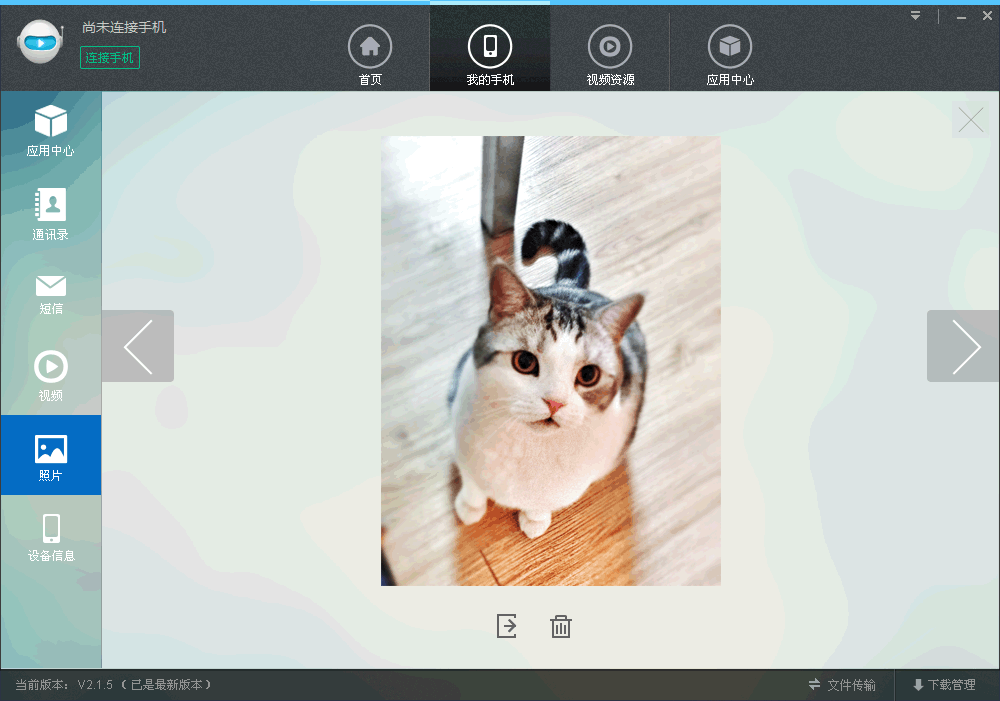
Task: Open 下载管理 download manager
Action: click(943, 685)
